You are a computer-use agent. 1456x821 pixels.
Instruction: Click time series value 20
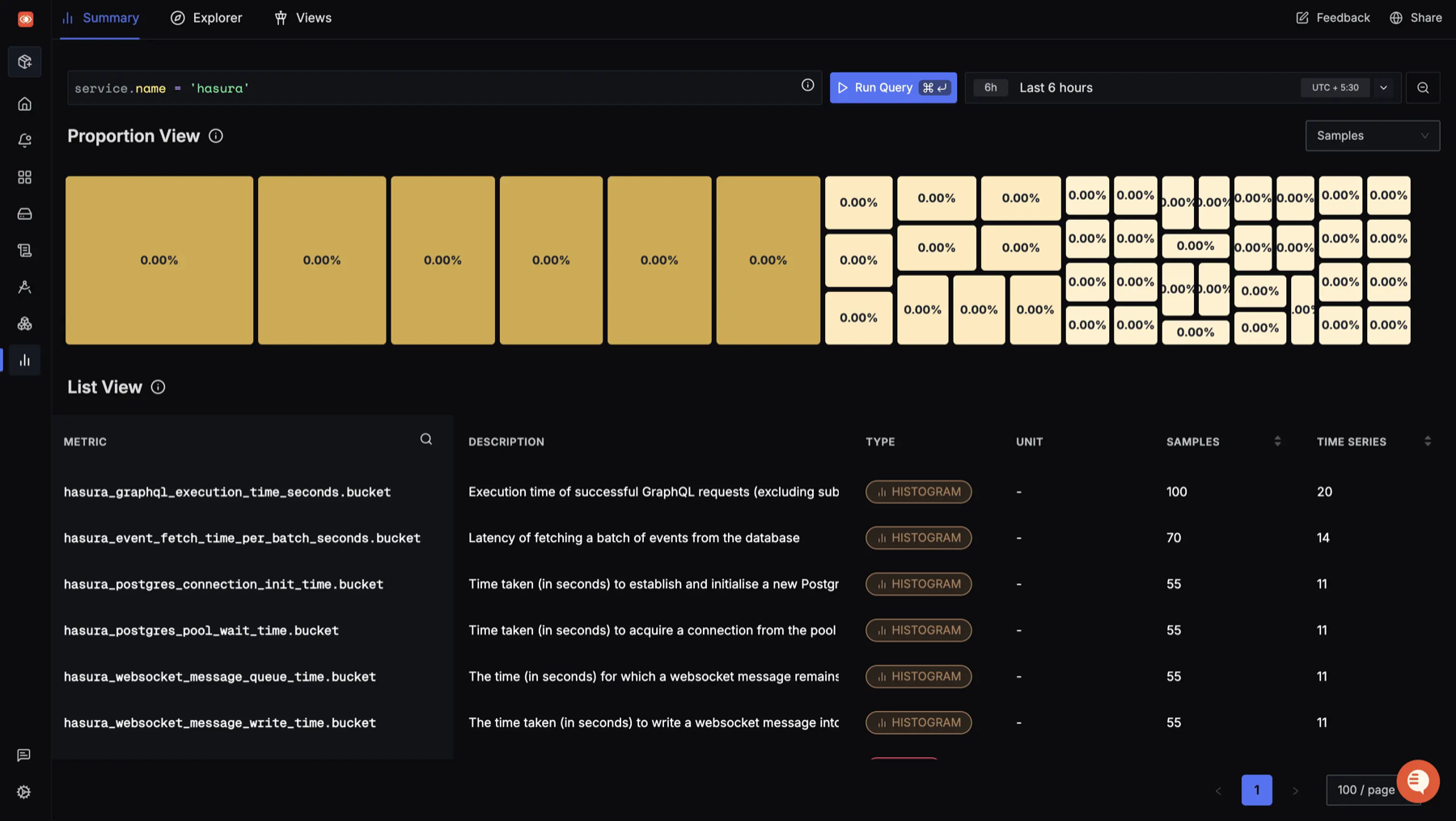[1324, 492]
